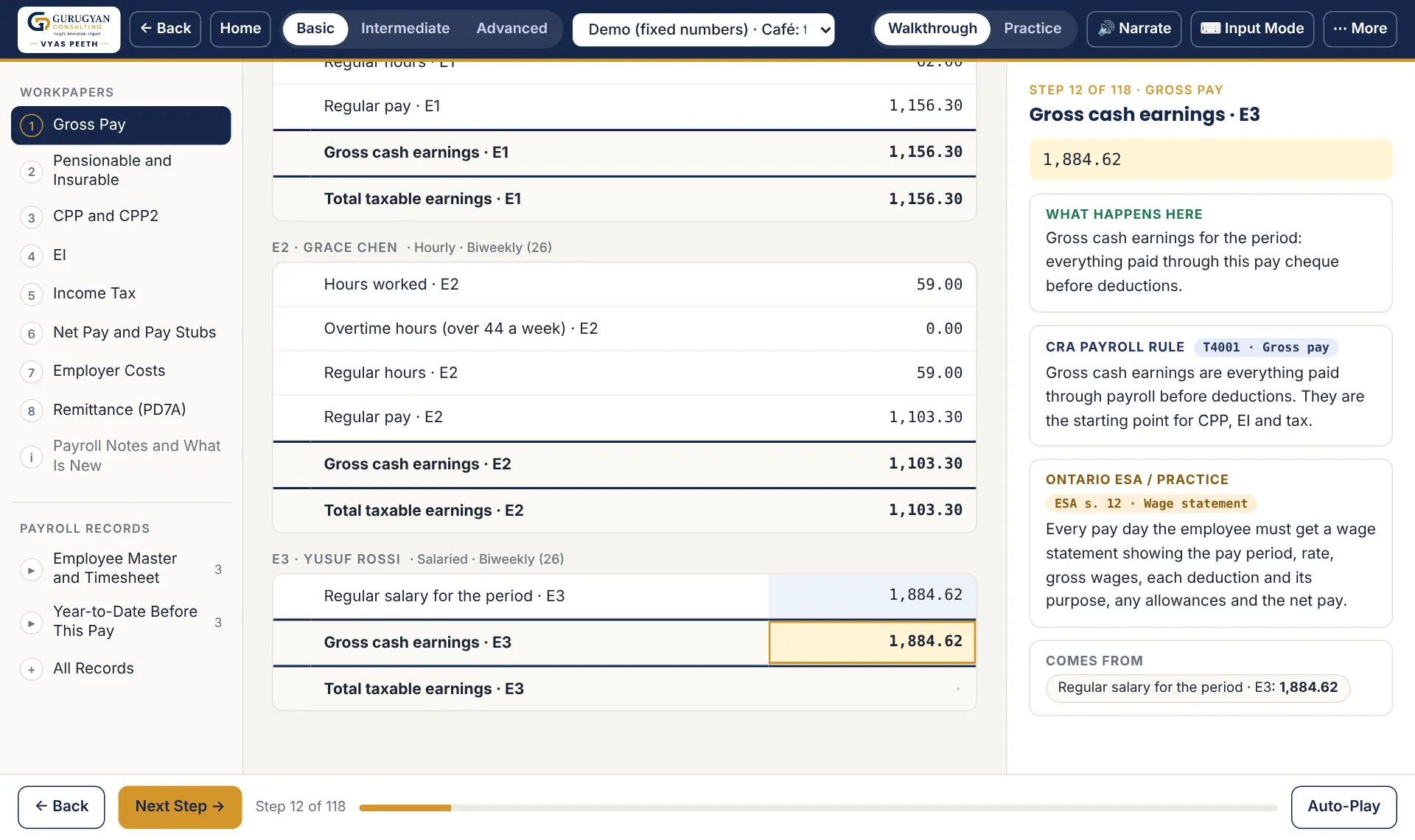This screenshot has width=1415, height=840.
Task: Turn on Narrate audio
Action: coord(1134,29)
